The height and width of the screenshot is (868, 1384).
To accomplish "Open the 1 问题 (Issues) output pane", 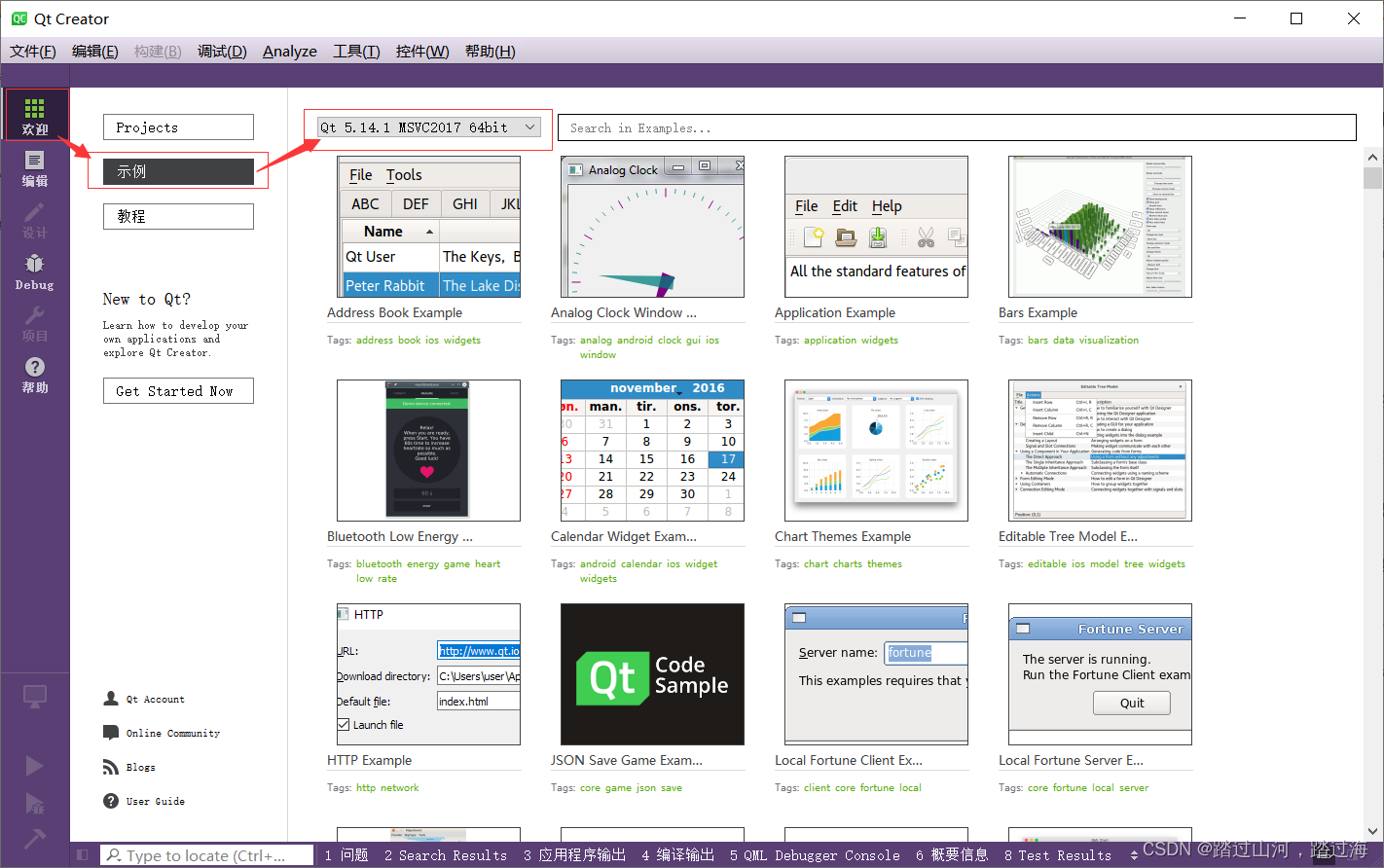I will (x=346, y=855).
